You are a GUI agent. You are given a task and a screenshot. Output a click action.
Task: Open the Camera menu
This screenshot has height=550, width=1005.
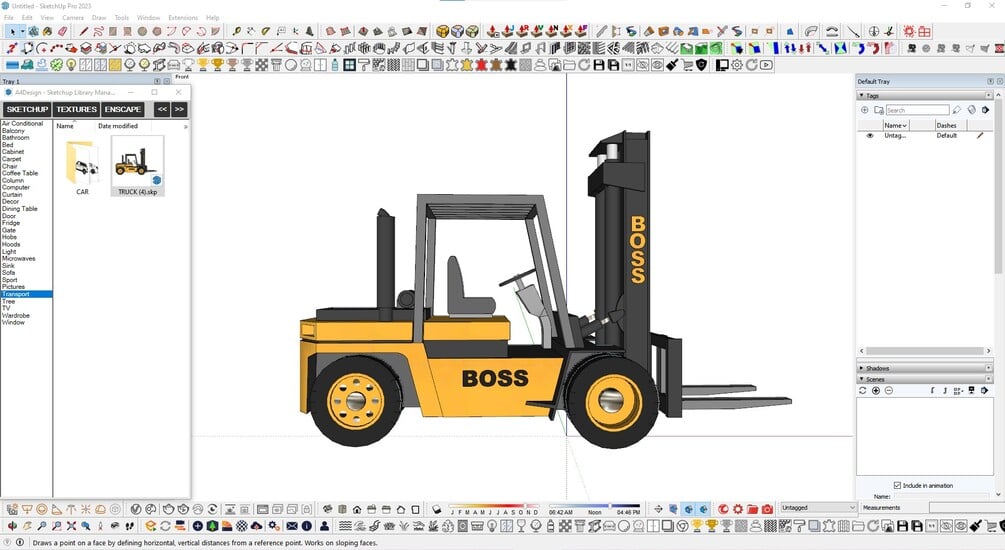pyautogui.click(x=73, y=18)
